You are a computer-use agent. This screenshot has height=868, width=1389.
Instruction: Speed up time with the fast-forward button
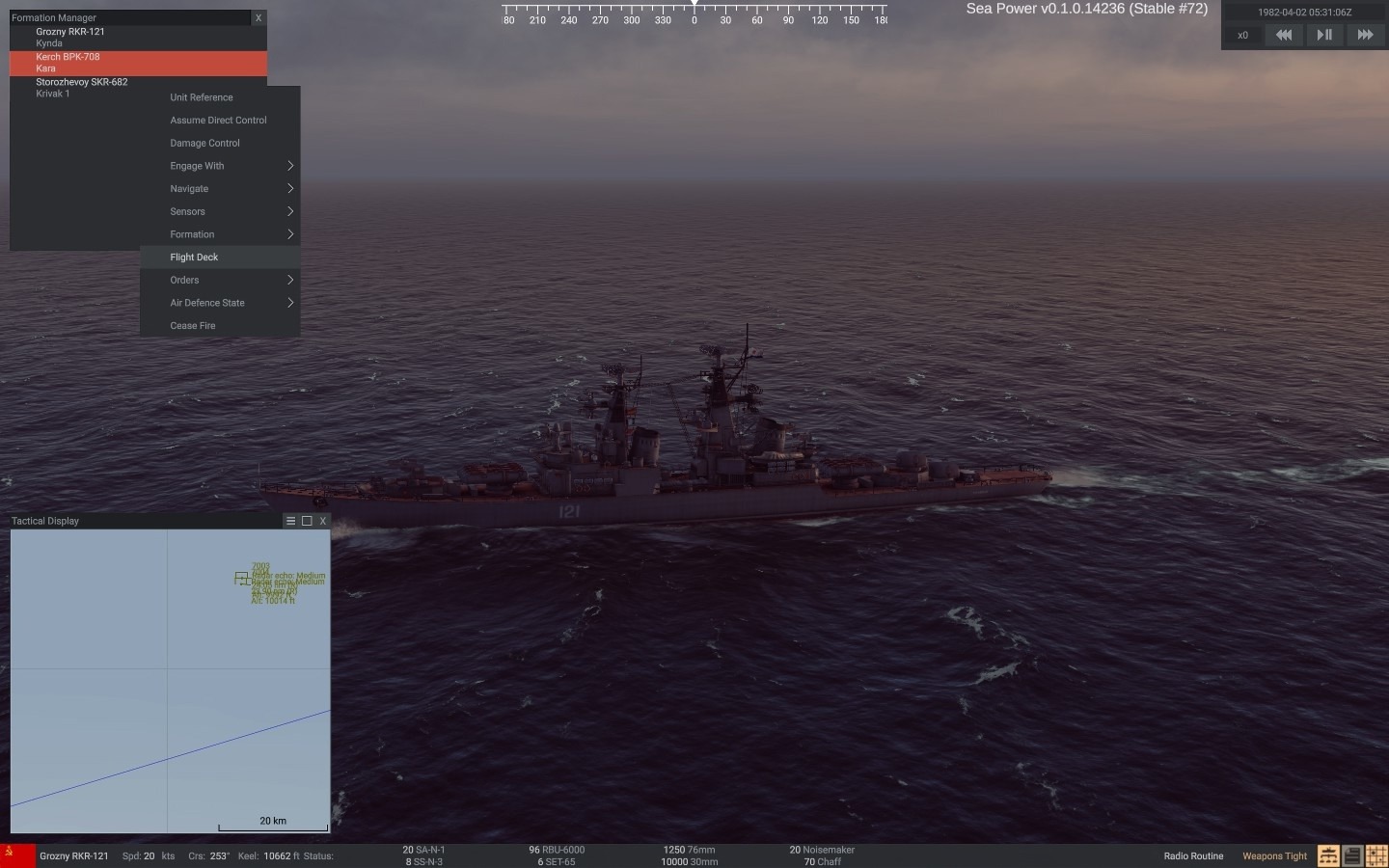1365,35
